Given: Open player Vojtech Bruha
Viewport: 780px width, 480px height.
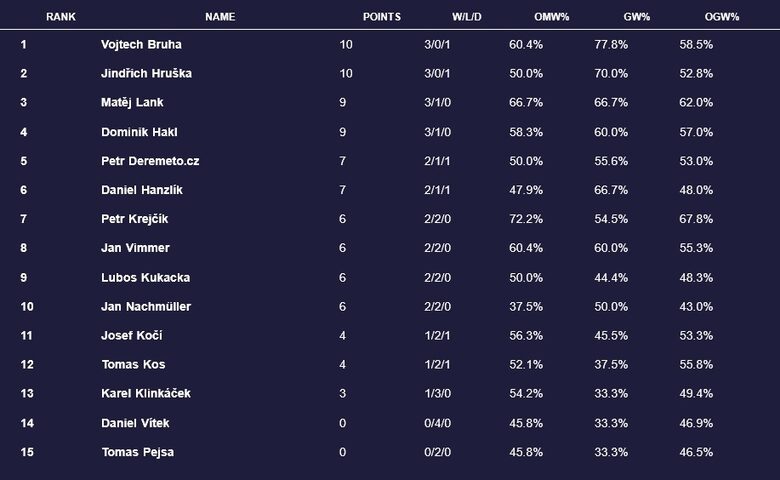Looking at the screenshot, I should (x=141, y=45).
